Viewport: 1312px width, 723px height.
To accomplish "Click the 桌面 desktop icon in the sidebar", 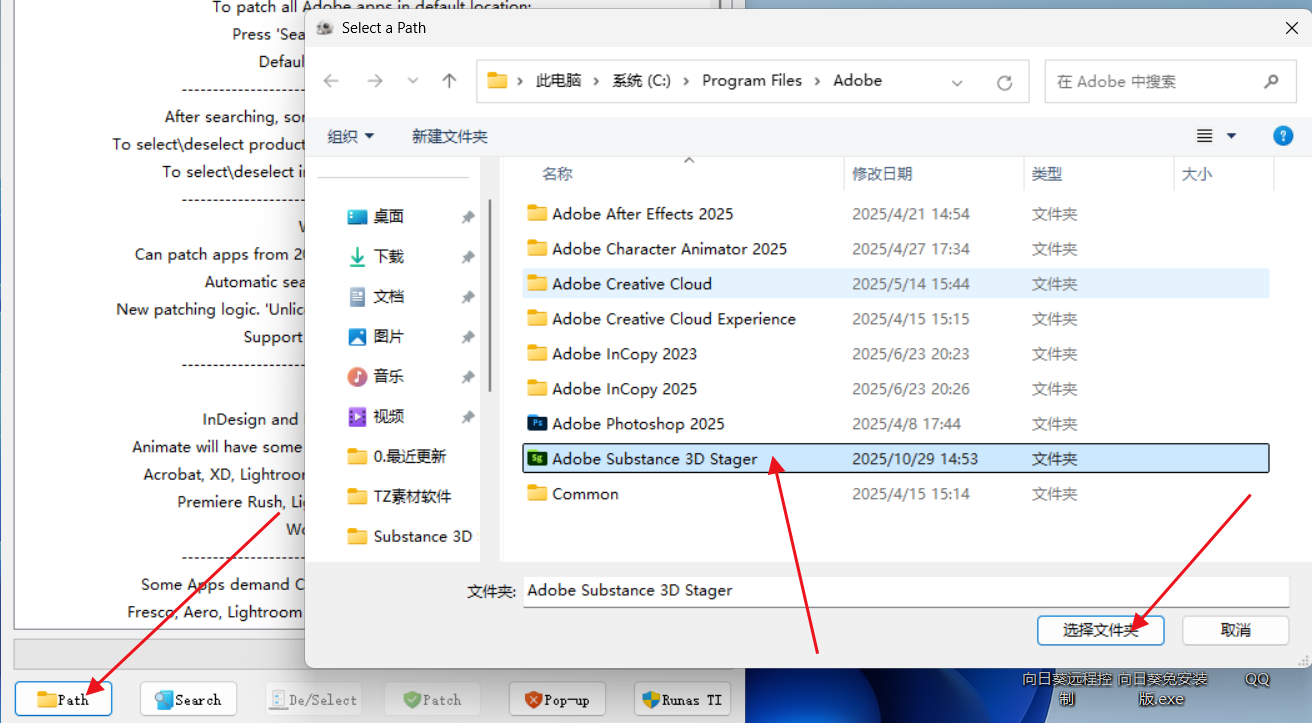I will click(x=357, y=217).
